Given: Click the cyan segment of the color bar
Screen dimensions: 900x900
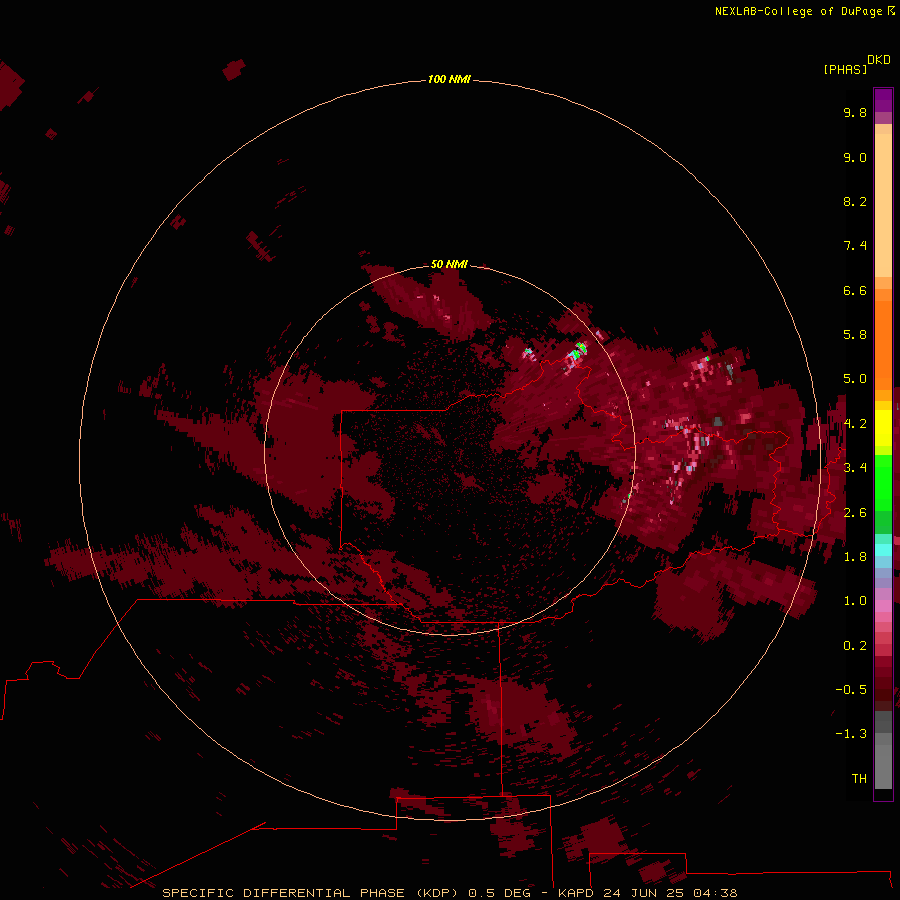Looking at the screenshot, I should tap(883, 550).
